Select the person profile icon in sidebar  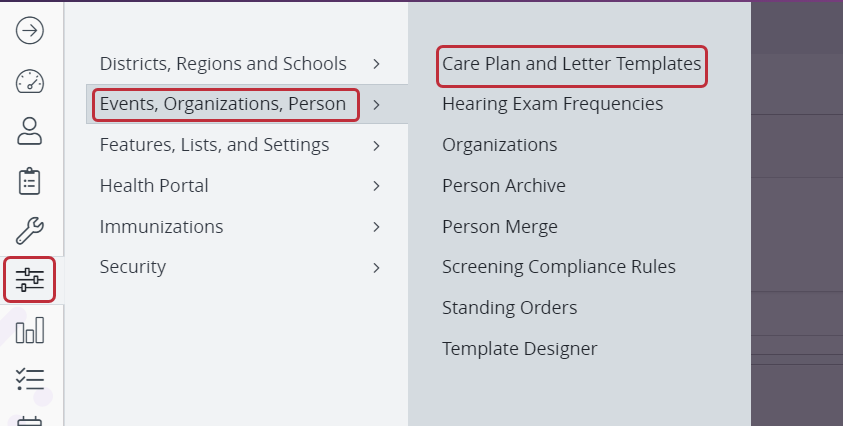30,131
